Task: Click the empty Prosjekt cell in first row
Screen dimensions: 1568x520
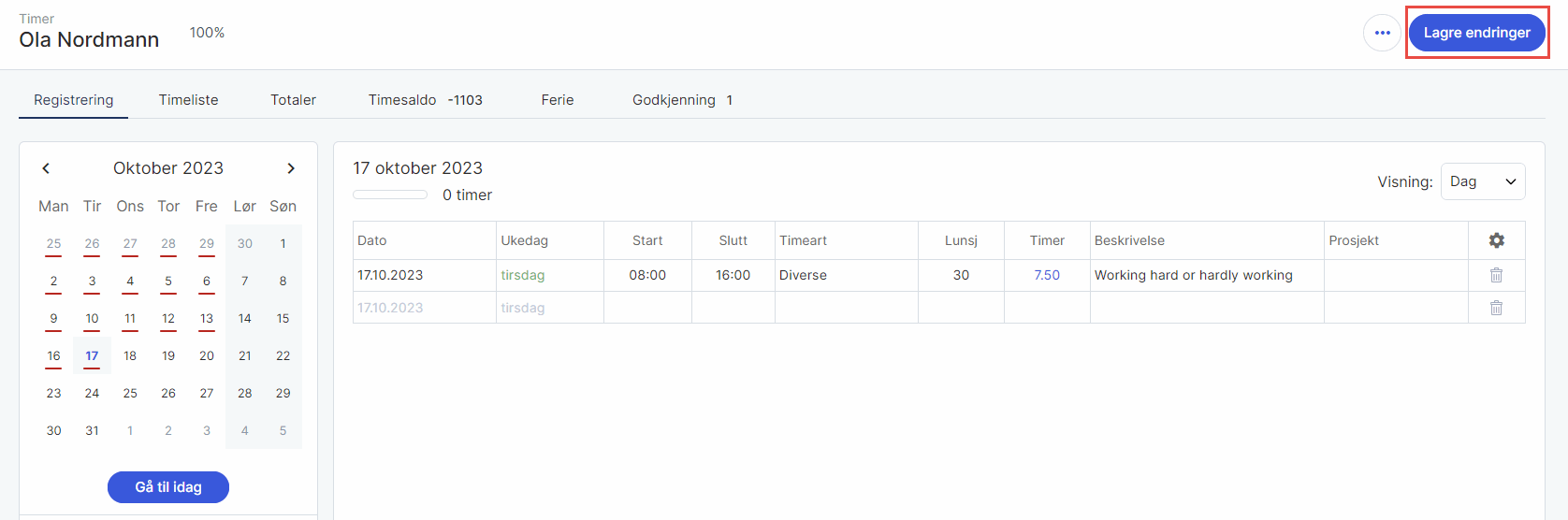Action: 1395,275
